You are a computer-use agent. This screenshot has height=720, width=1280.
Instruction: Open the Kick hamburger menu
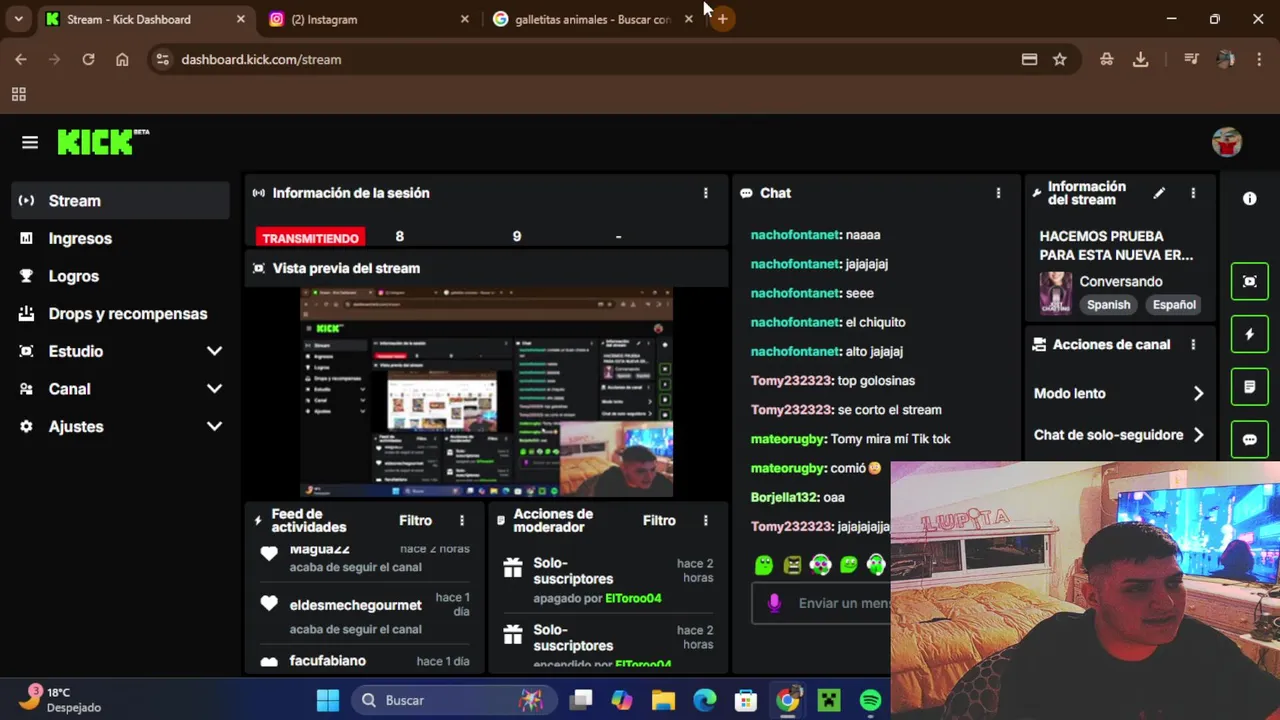[x=30, y=143]
